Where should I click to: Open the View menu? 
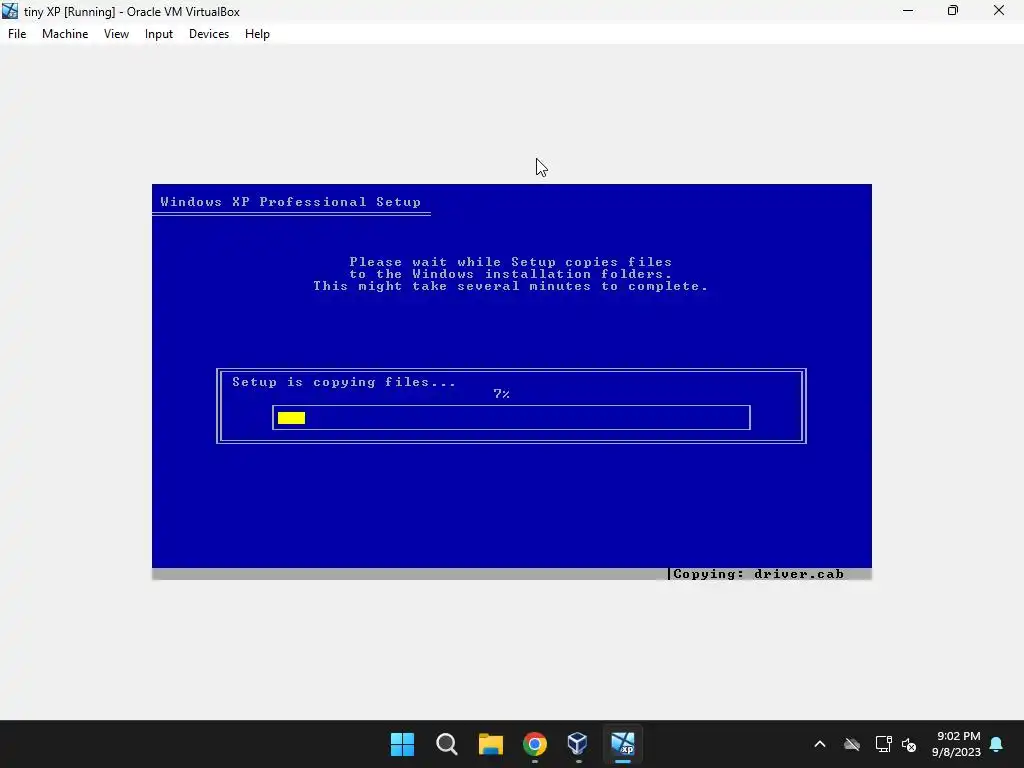[x=116, y=34]
